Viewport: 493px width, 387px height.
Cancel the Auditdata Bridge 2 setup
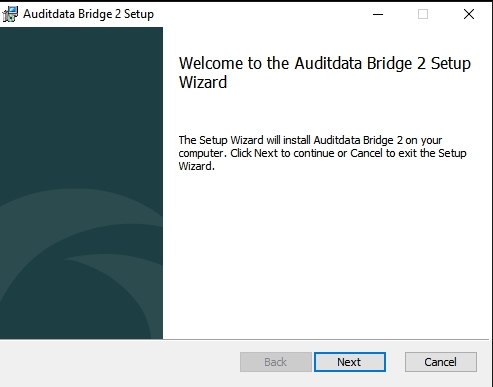(441, 362)
